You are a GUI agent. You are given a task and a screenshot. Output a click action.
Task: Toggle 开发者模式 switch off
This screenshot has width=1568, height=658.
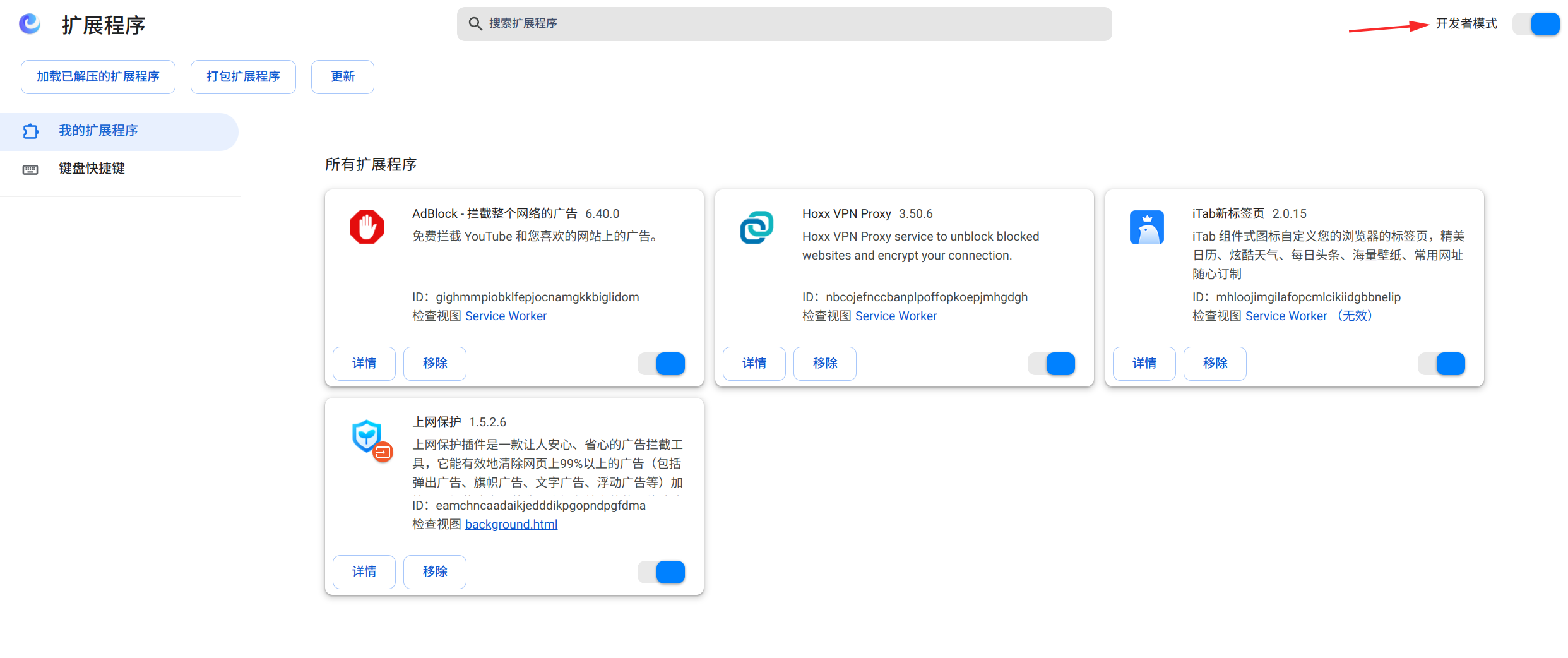click(1536, 24)
